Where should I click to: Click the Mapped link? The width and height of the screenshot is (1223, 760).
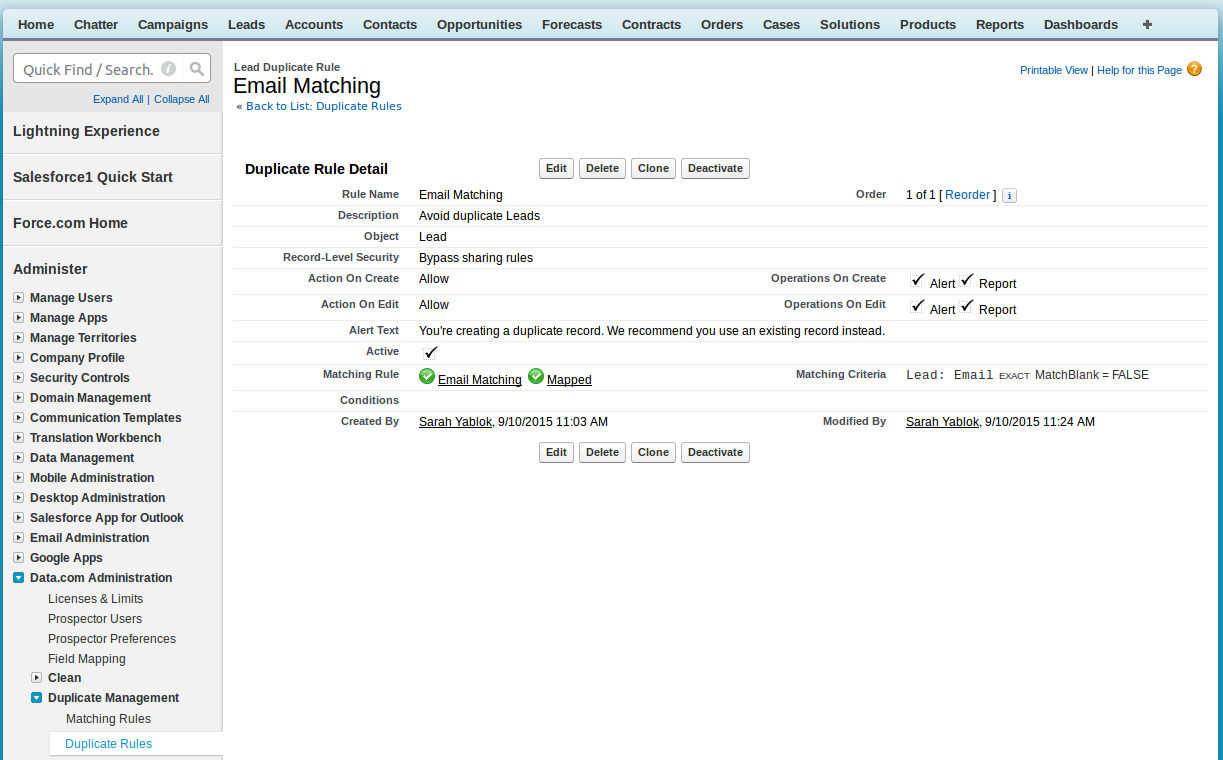[x=569, y=380]
